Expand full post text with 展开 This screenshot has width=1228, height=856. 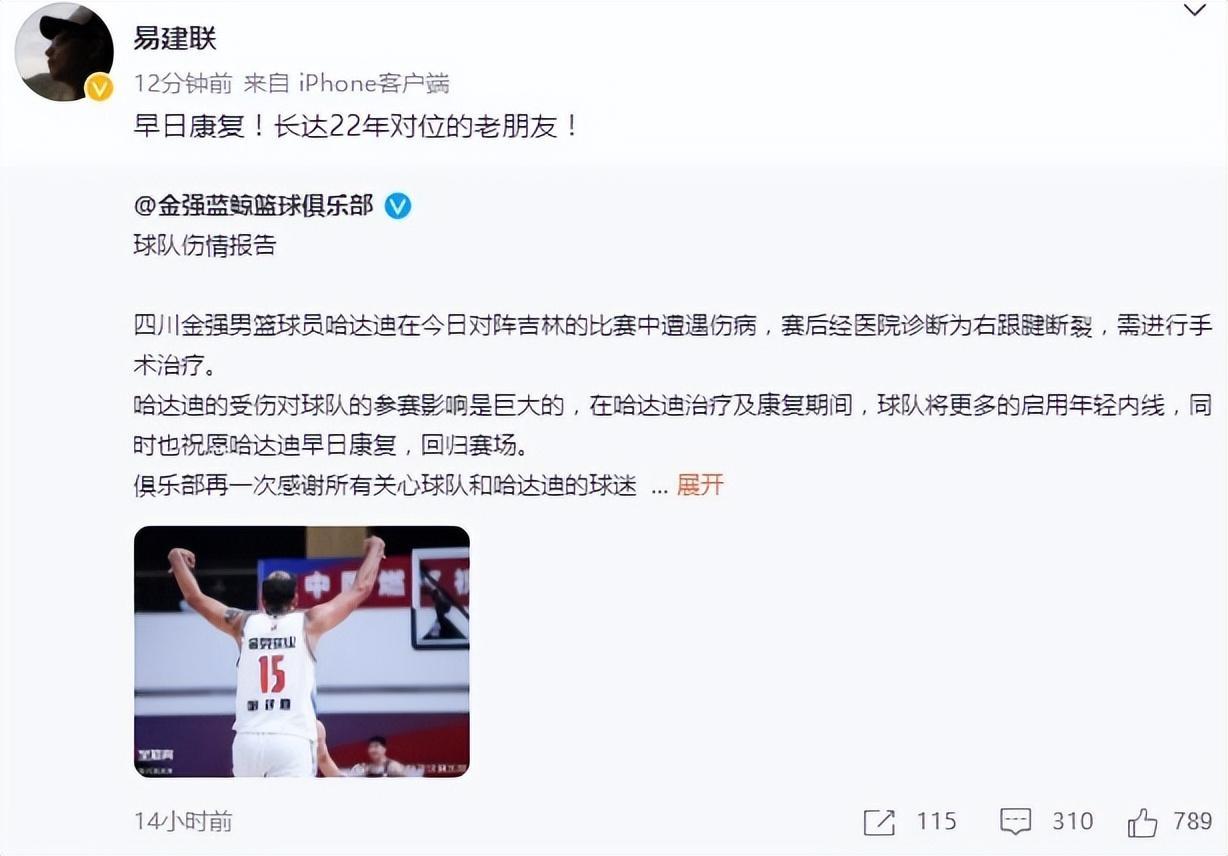(x=700, y=485)
